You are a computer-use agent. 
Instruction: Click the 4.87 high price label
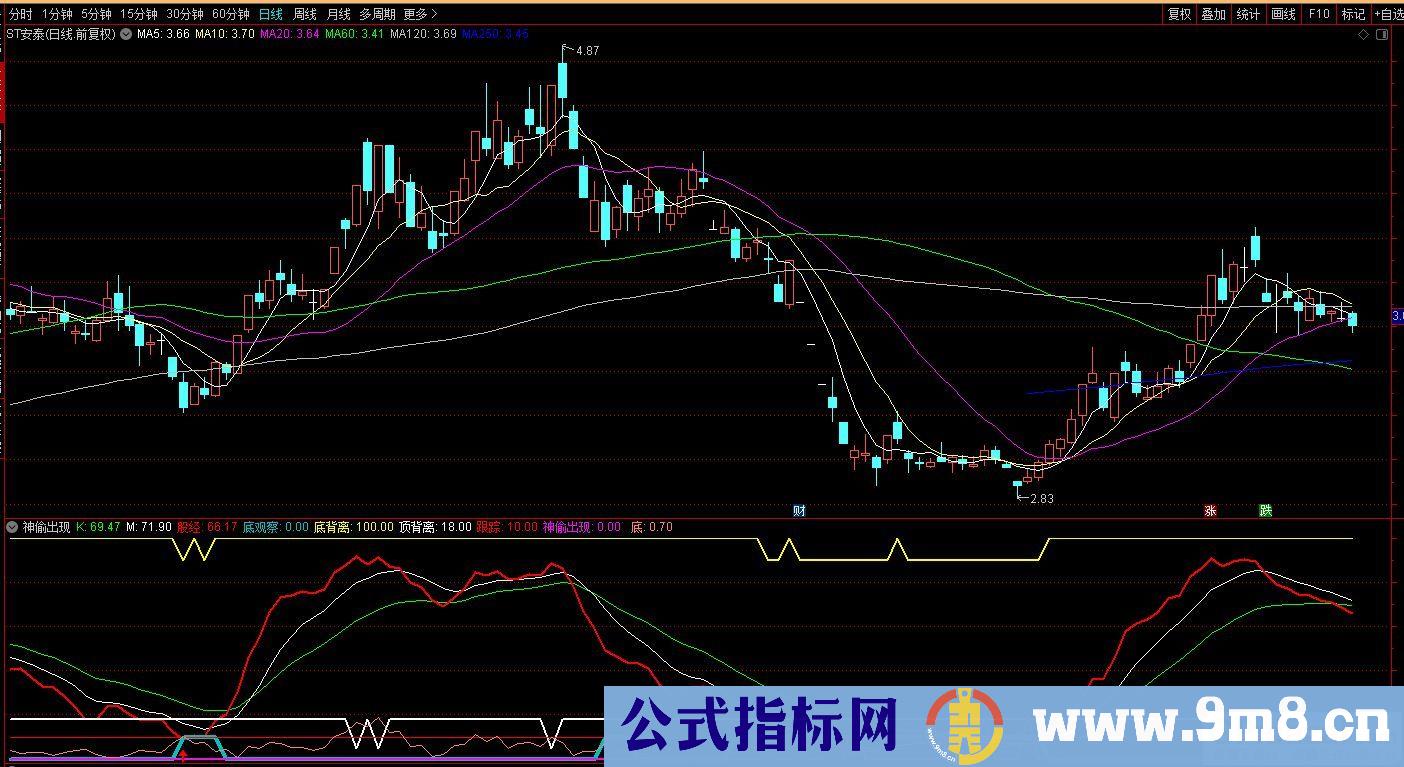588,50
